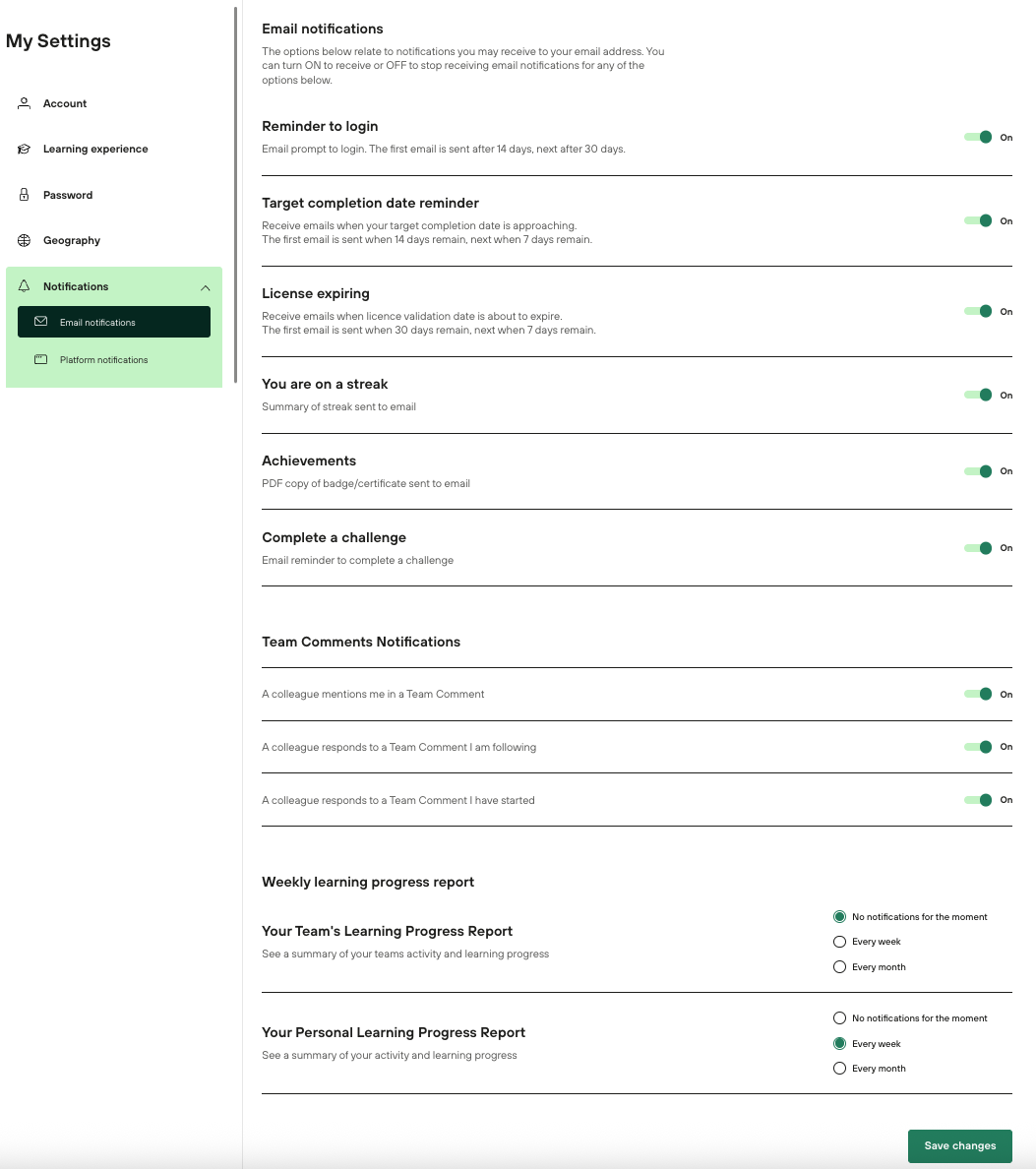This screenshot has width=1036, height=1169.
Task: Click the Password lock icon
Action: click(x=25, y=195)
